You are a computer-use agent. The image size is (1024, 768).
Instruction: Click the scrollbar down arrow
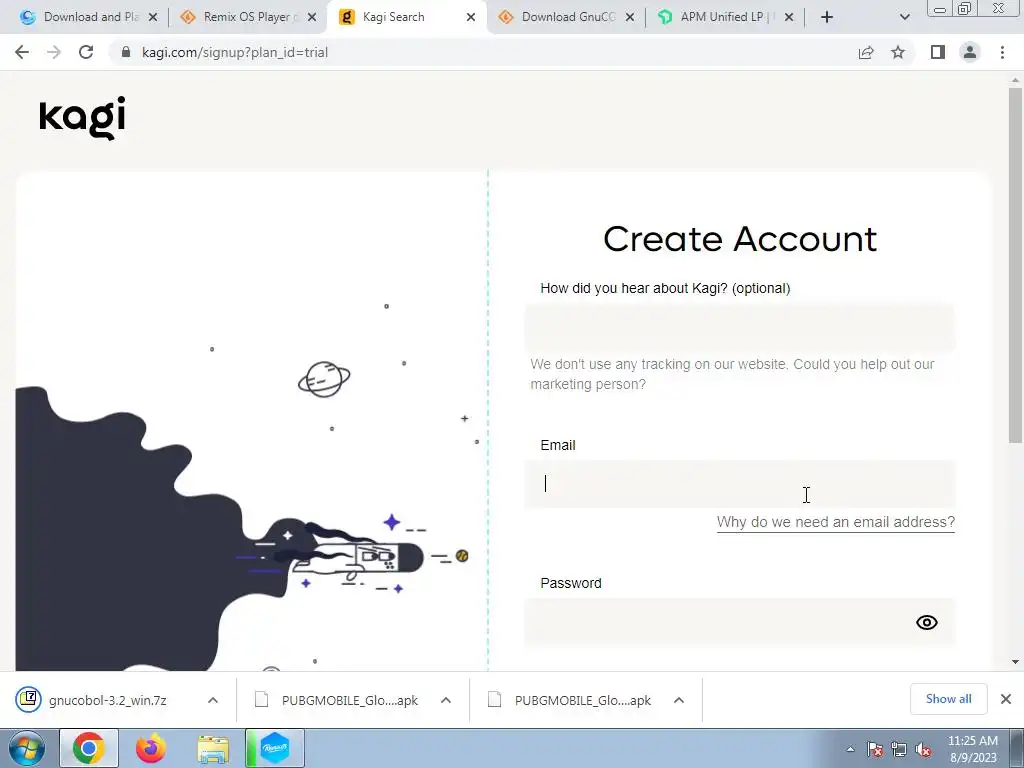pyautogui.click(x=1015, y=662)
